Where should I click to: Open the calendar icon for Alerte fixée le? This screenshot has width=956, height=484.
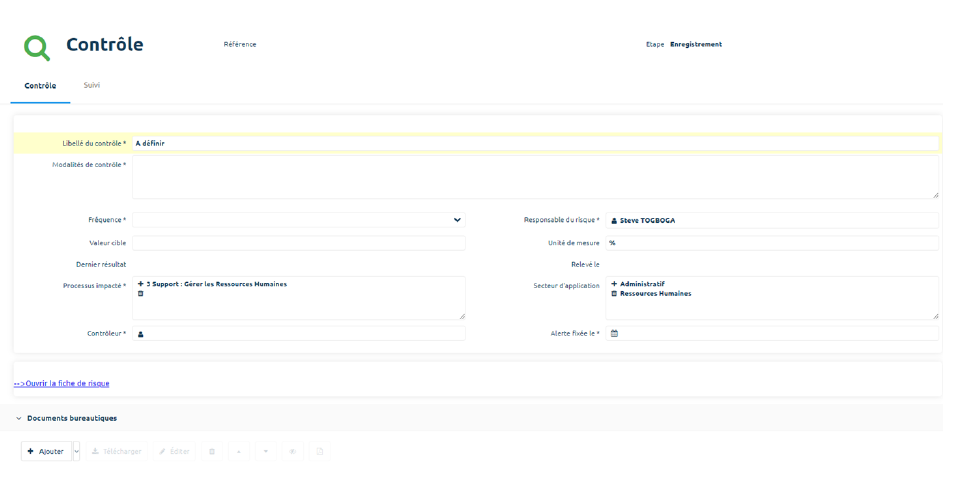tap(614, 334)
